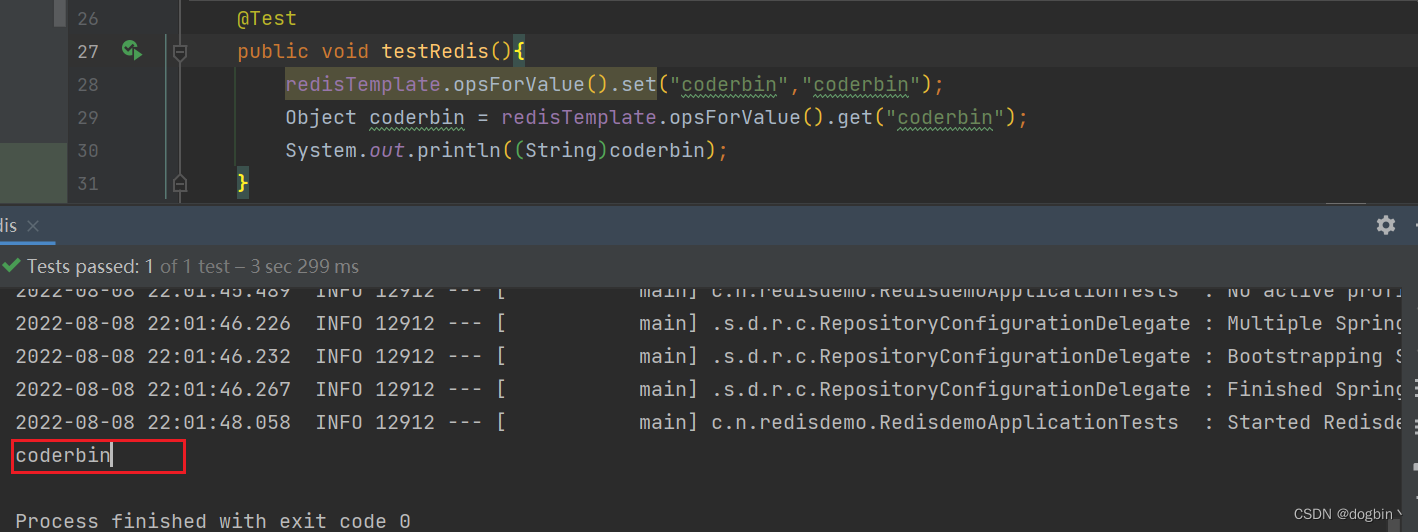This screenshot has height=532, width=1418.
Task: Click line number 29 in the gutter
Action: click(x=88, y=118)
